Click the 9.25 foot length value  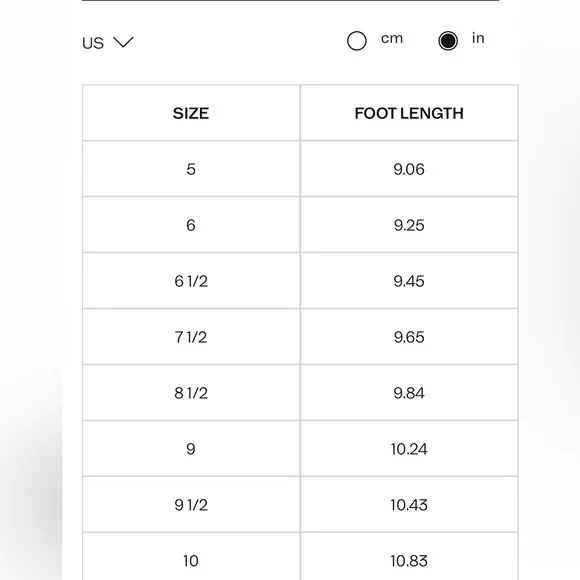click(x=409, y=225)
